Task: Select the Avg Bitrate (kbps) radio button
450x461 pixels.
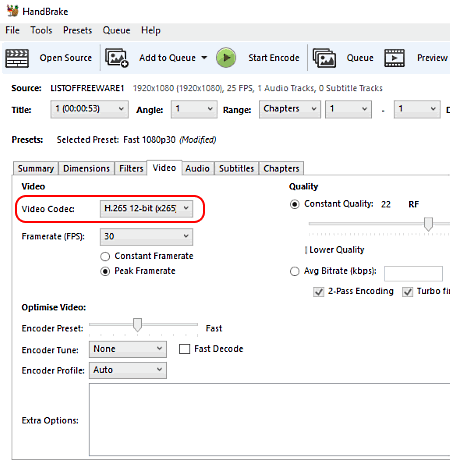Action: click(x=294, y=271)
